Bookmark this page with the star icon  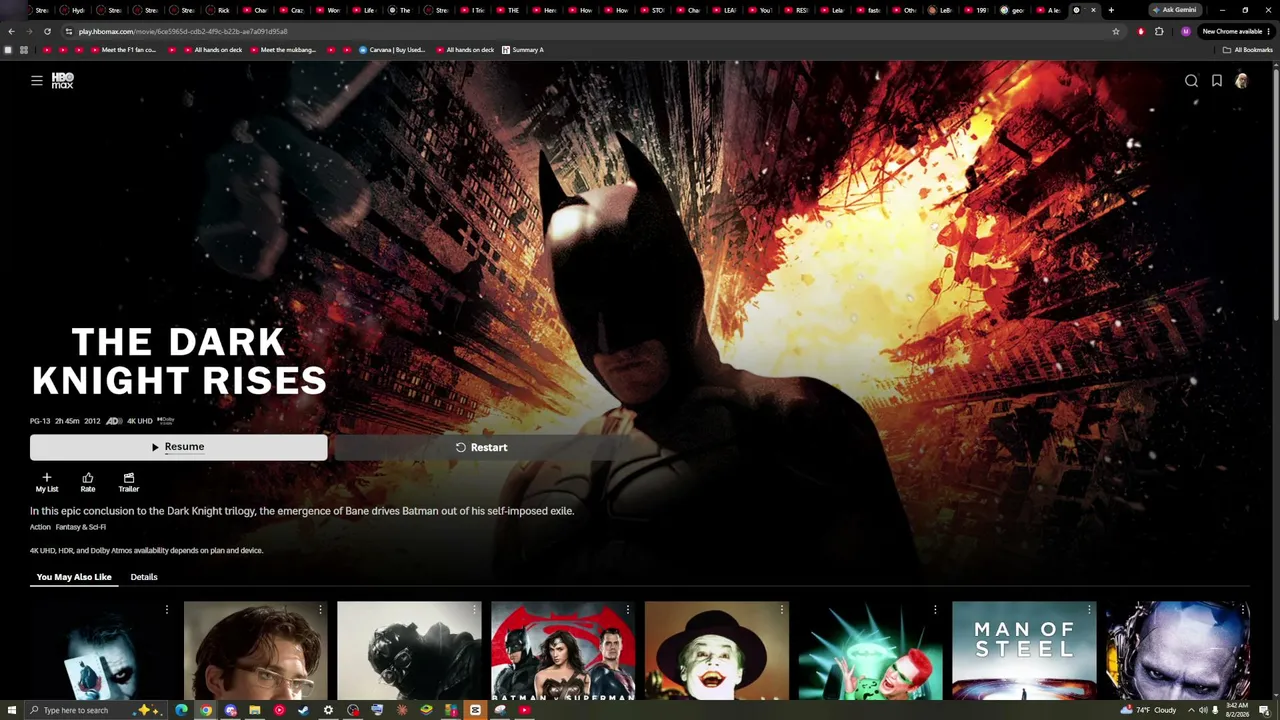pyautogui.click(x=1116, y=31)
